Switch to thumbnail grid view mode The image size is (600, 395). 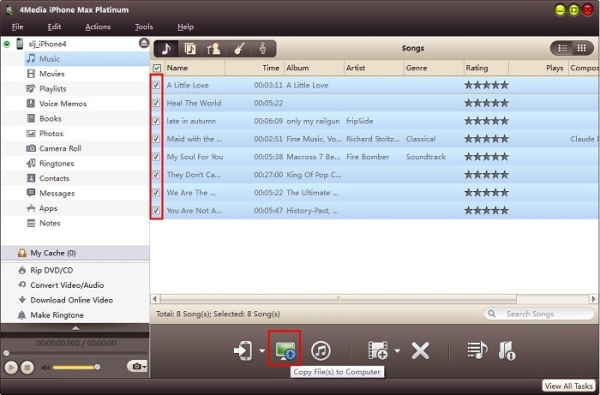[582, 48]
